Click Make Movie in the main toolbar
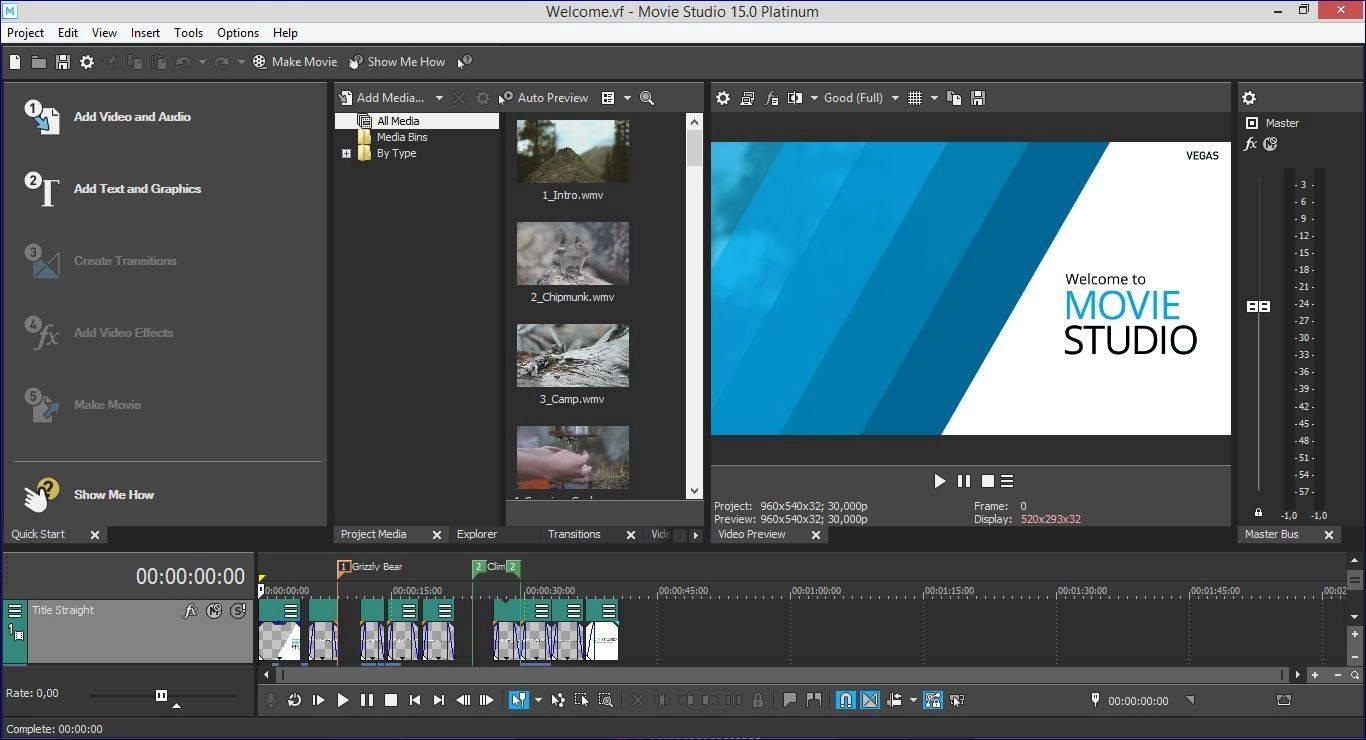This screenshot has height=740, width=1366. [x=295, y=62]
